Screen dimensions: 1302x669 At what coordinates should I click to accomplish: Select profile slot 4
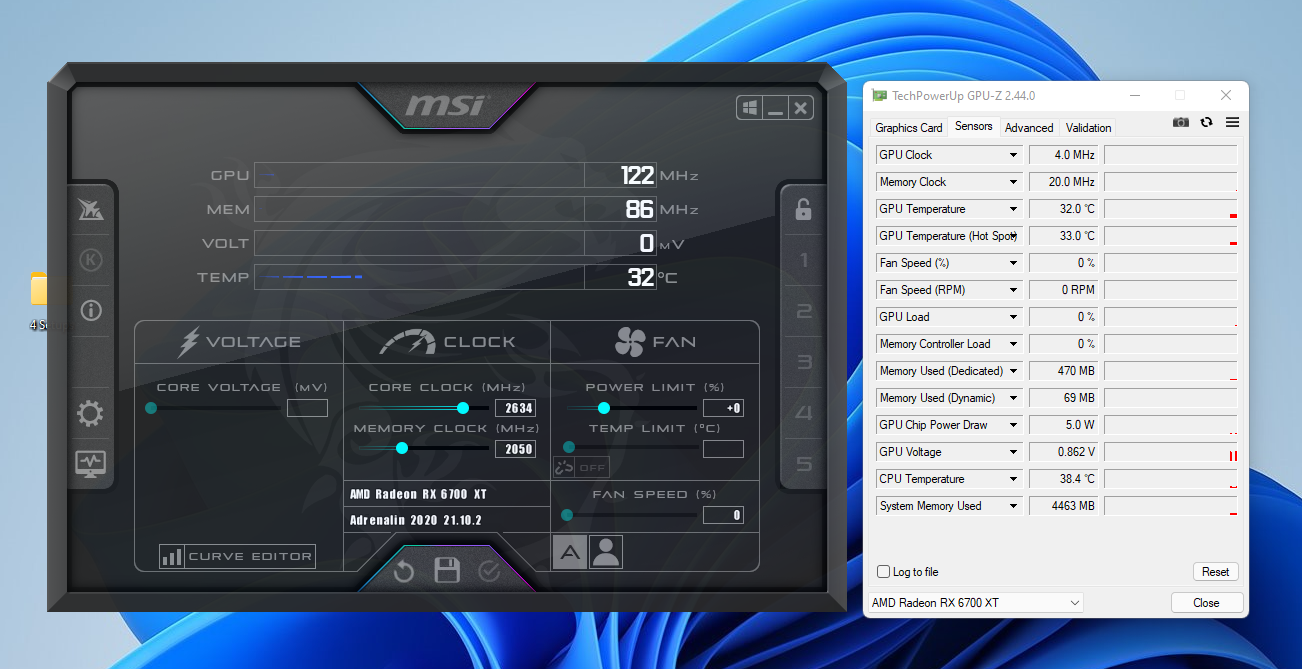[803, 413]
